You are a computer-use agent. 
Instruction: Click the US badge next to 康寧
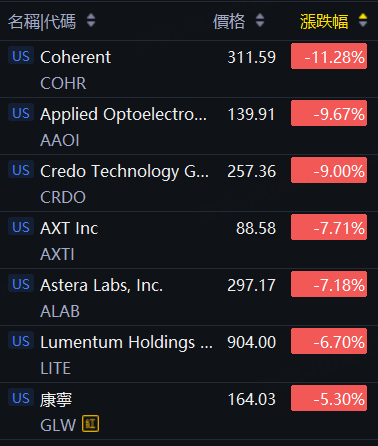tap(21, 397)
